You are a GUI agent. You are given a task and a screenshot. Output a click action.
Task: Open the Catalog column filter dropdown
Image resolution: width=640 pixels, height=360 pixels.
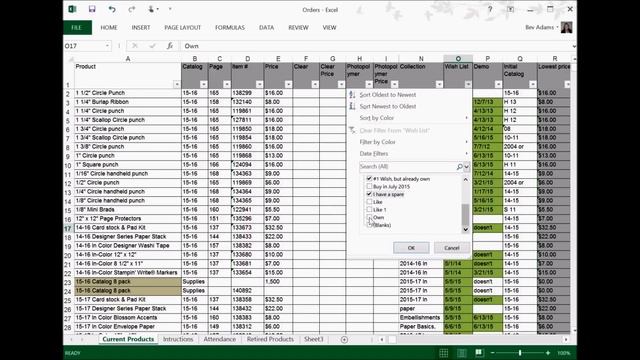click(203, 84)
